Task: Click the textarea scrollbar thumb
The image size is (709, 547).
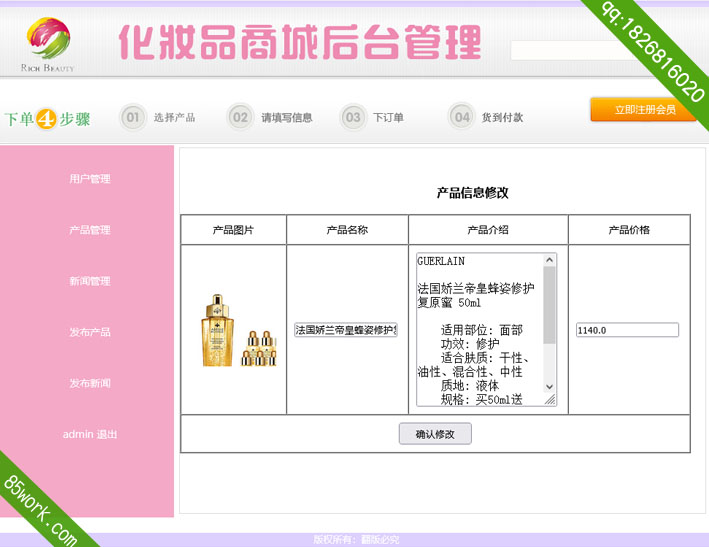Action: pyautogui.click(x=549, y=305)
